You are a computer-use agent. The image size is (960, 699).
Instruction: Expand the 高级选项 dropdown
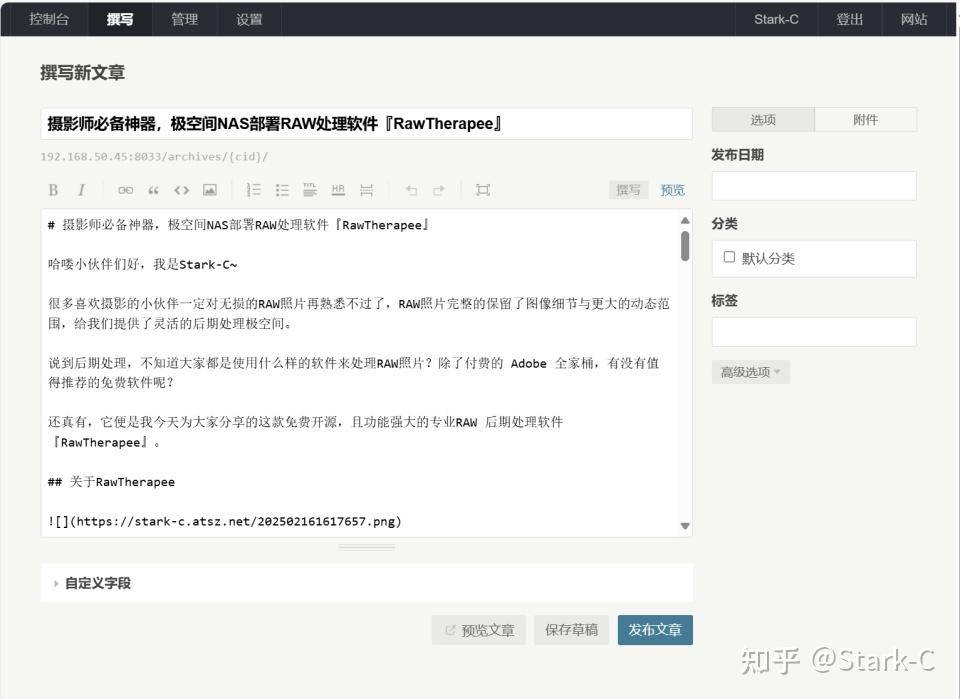pyautogui.click(x=751, y=372)
